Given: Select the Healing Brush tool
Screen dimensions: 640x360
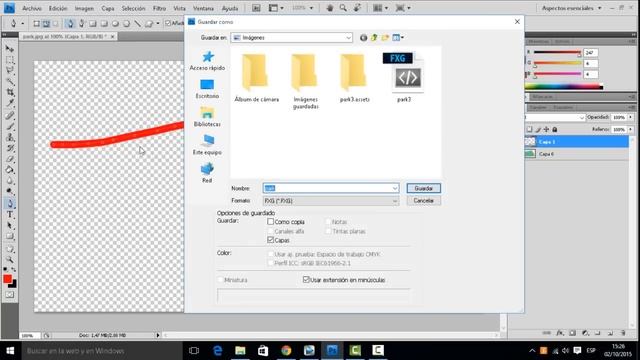Looking at the screenshot, I should (10, 116).
